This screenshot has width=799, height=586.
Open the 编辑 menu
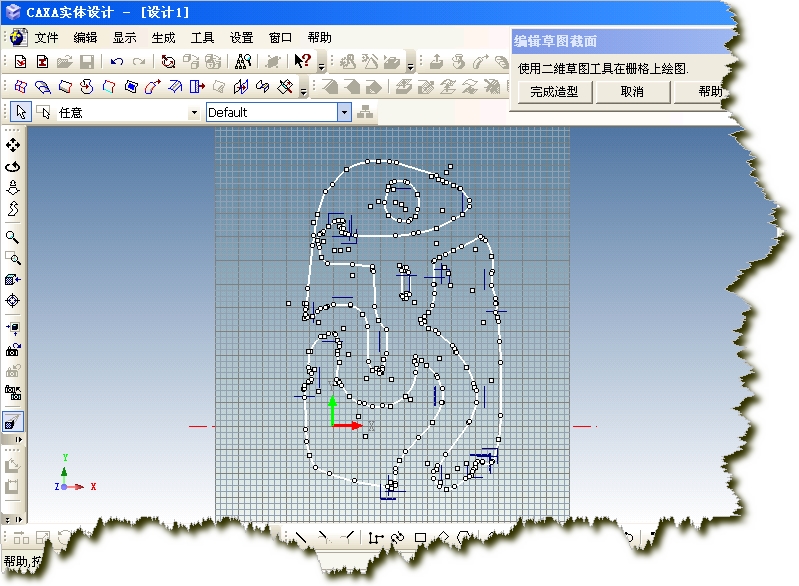85,38
